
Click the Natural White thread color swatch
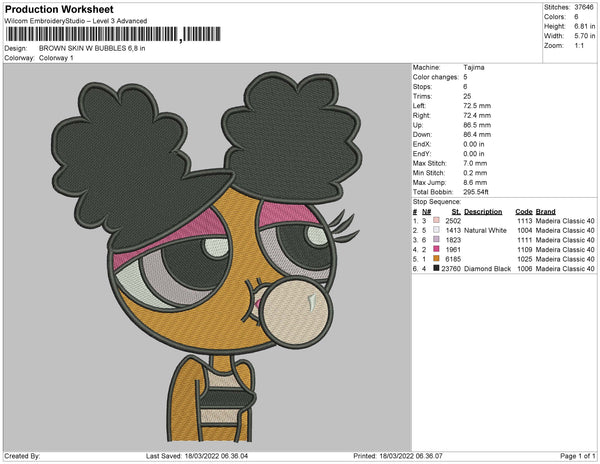tap(436, 230)
